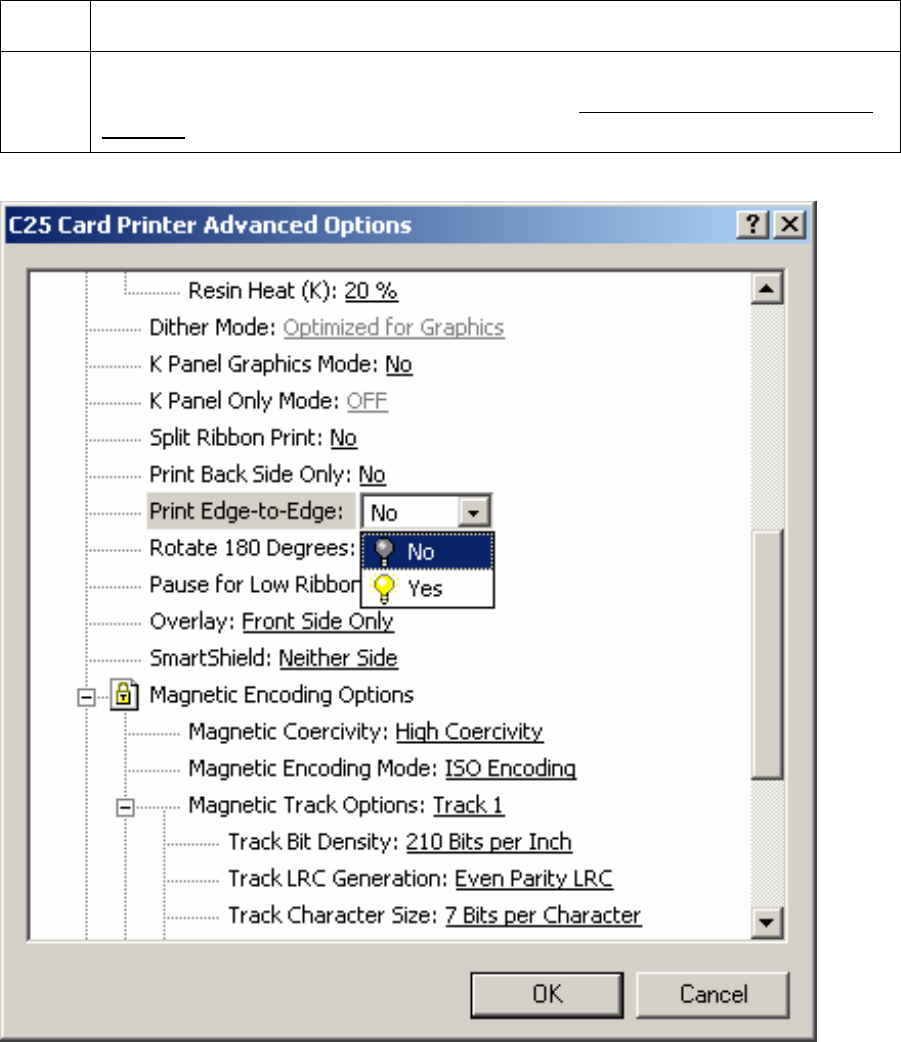
Task: Click the Optimized for Graphics dither value
Action: click(393, 328)
